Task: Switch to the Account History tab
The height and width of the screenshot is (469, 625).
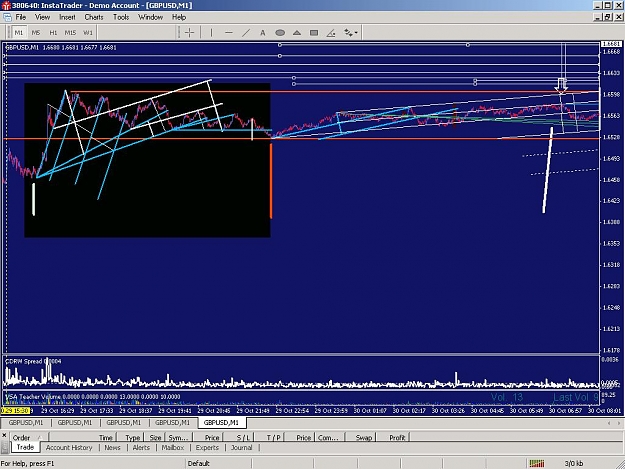Action: [x=69, y=447]
